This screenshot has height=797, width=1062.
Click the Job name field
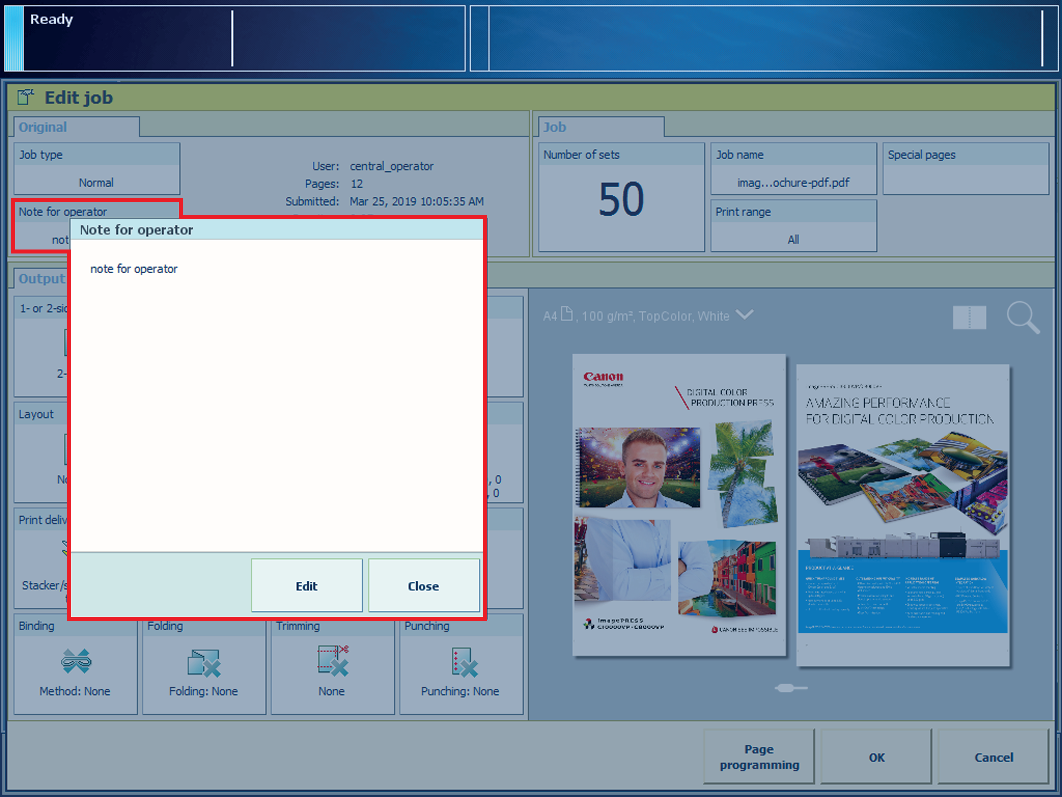pyautogui.click(x=793, y=169)
